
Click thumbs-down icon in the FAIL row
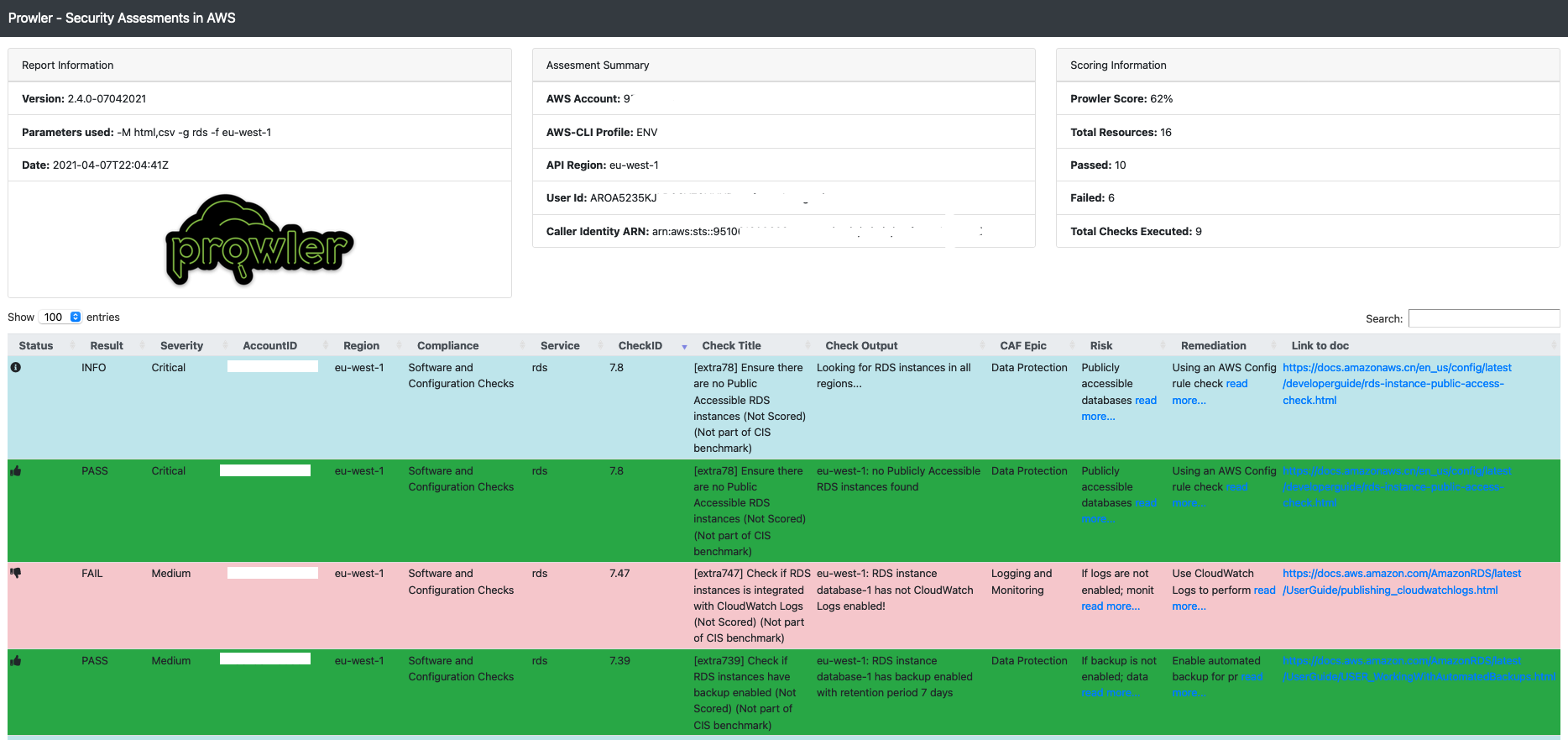[x=15, y=573]
